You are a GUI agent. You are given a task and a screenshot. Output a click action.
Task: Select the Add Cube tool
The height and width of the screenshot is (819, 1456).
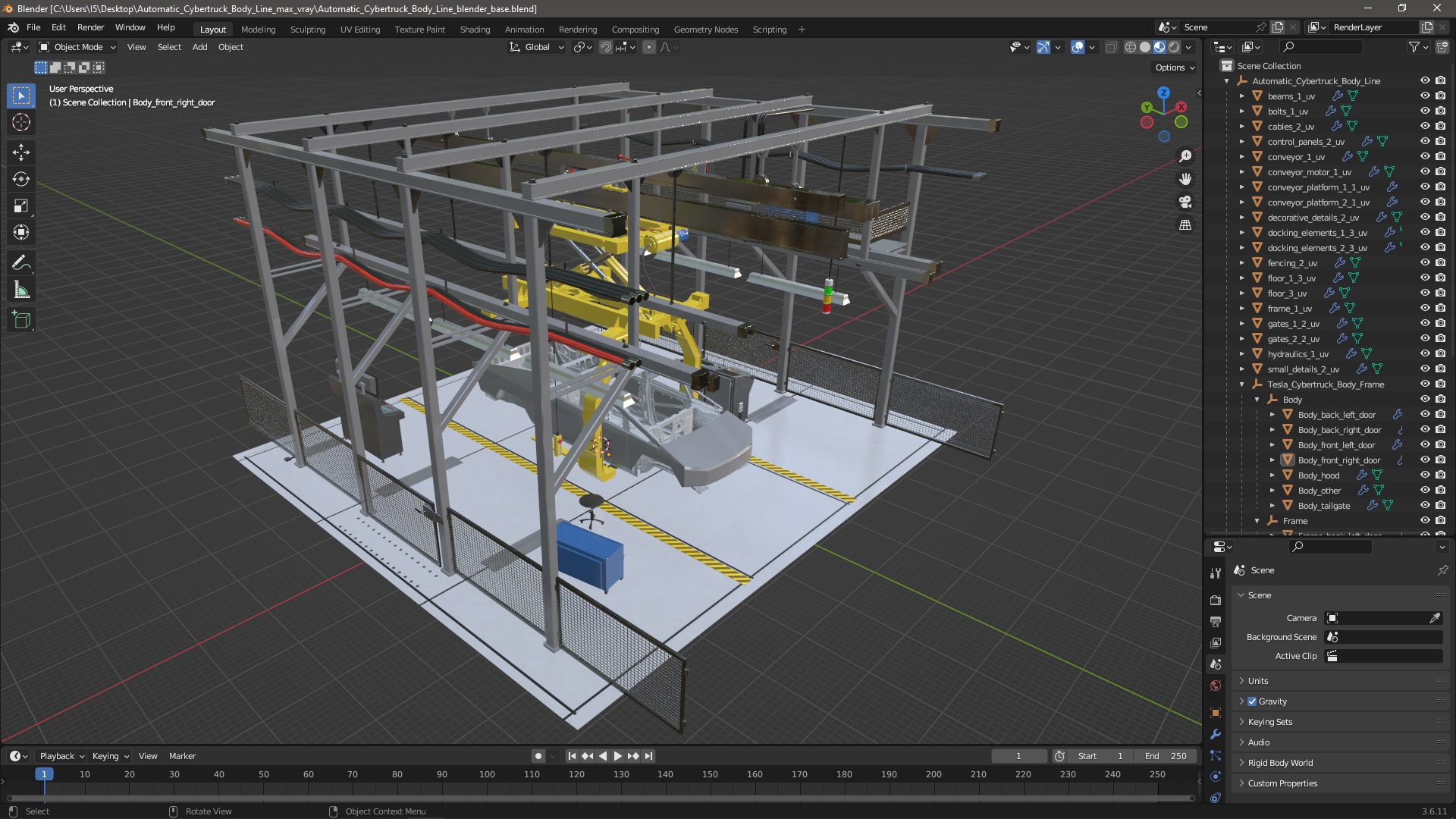point(21,320)
